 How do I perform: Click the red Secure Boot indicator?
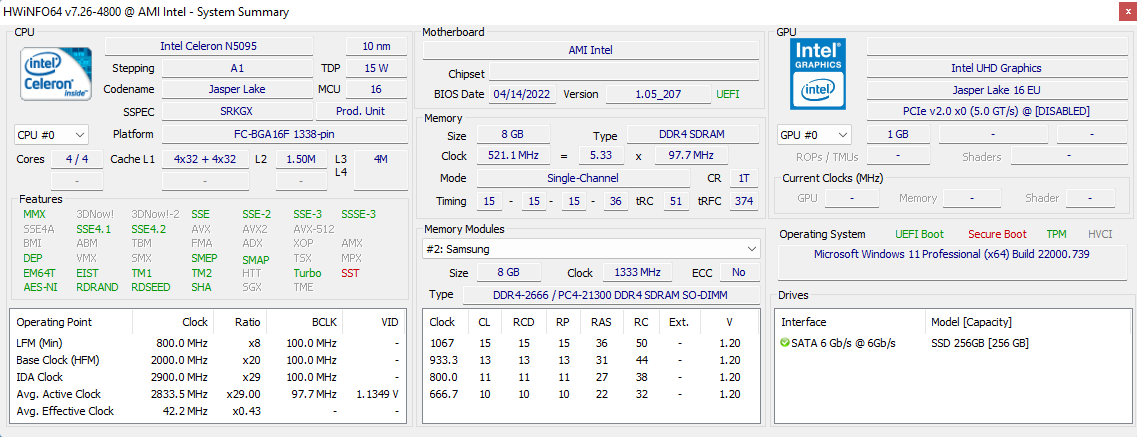point(997,234)
